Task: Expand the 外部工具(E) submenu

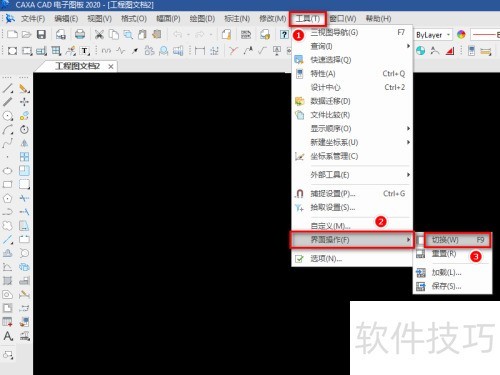Action: 352,175
